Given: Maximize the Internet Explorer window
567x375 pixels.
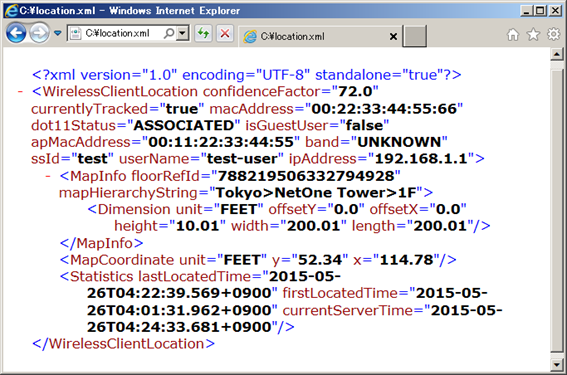Looking at the screenshot, I should tap(540, 10).
